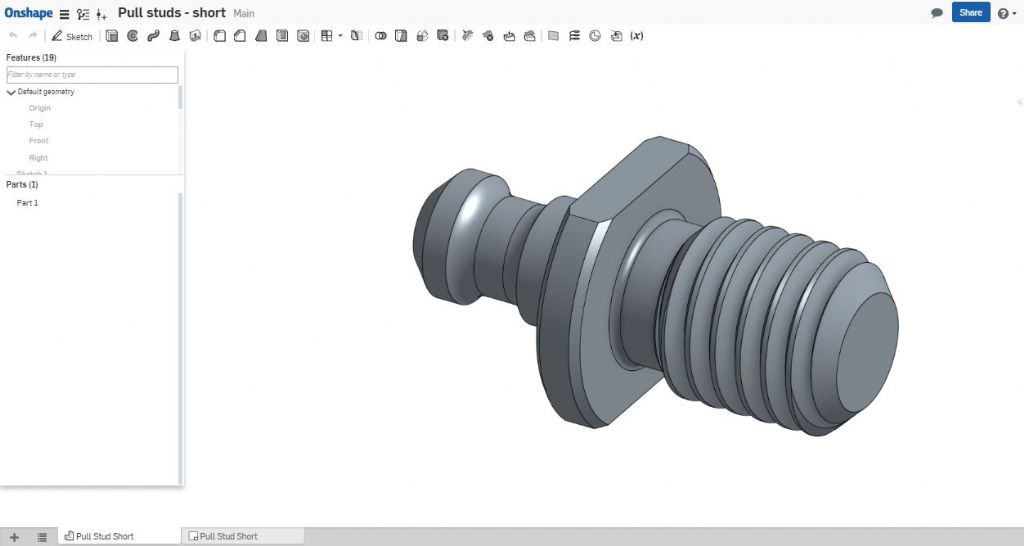Expand the right-side panel arrow
Viewport: 1024px width, 546px height.
1019,102
